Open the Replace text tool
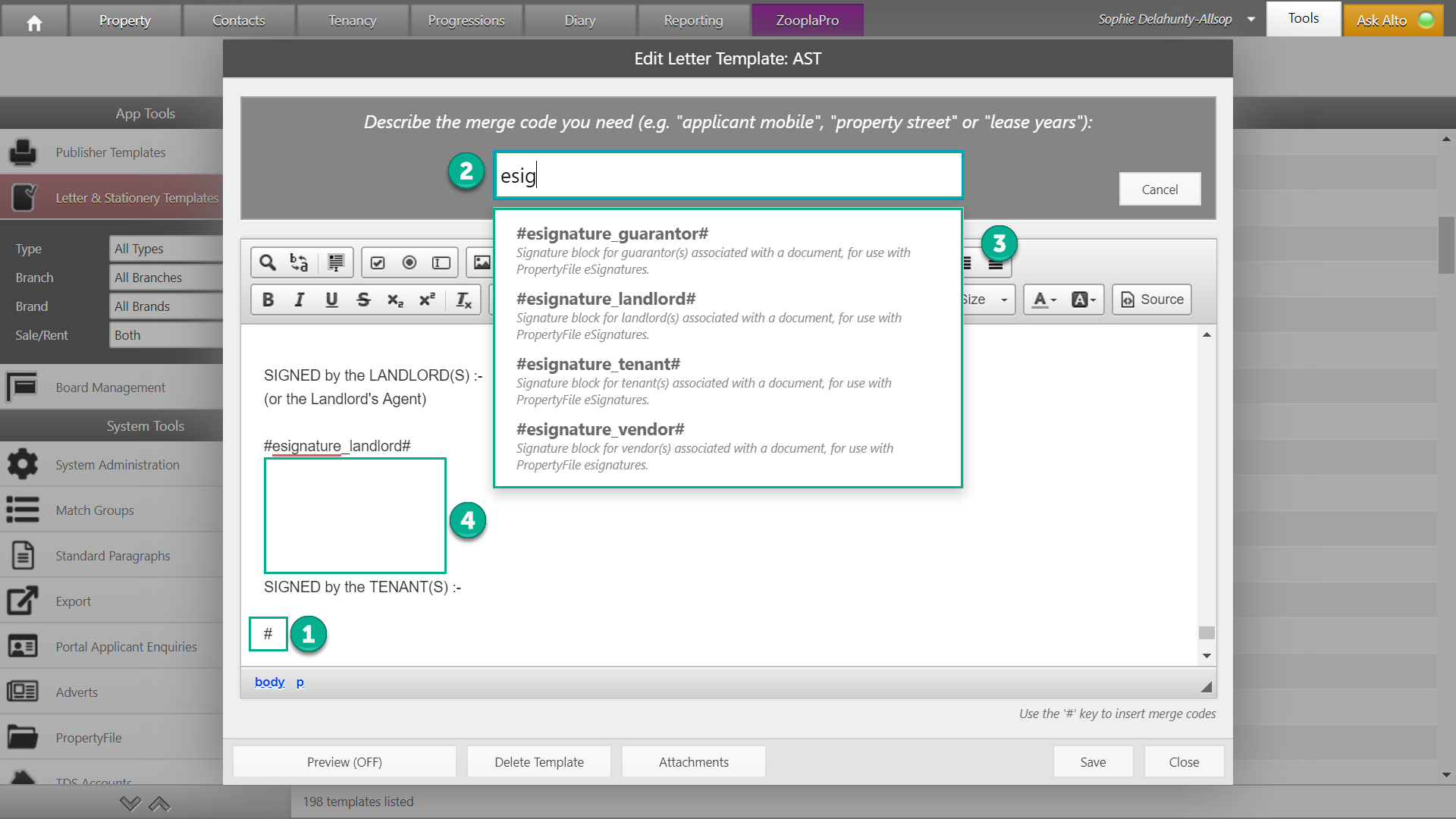Viewport: 1456px width, 819px height. click(299, 262)
